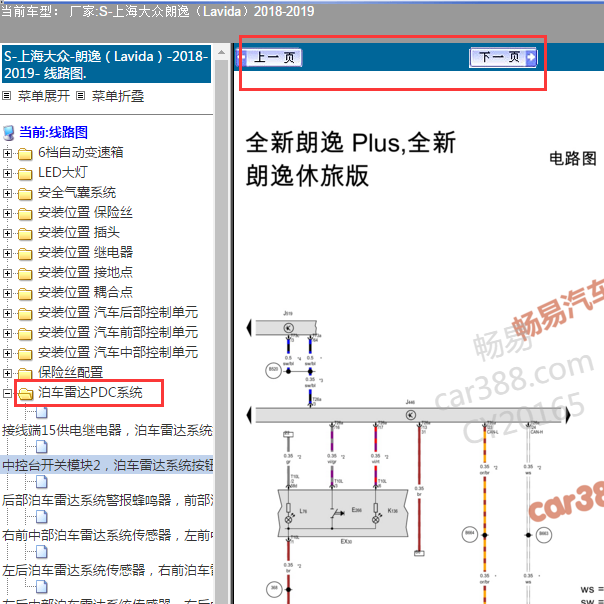Open 中控台开关模块2，泊车雷达系统按钮 diagram
Screen dimensions: 604x604
[107, 465]
